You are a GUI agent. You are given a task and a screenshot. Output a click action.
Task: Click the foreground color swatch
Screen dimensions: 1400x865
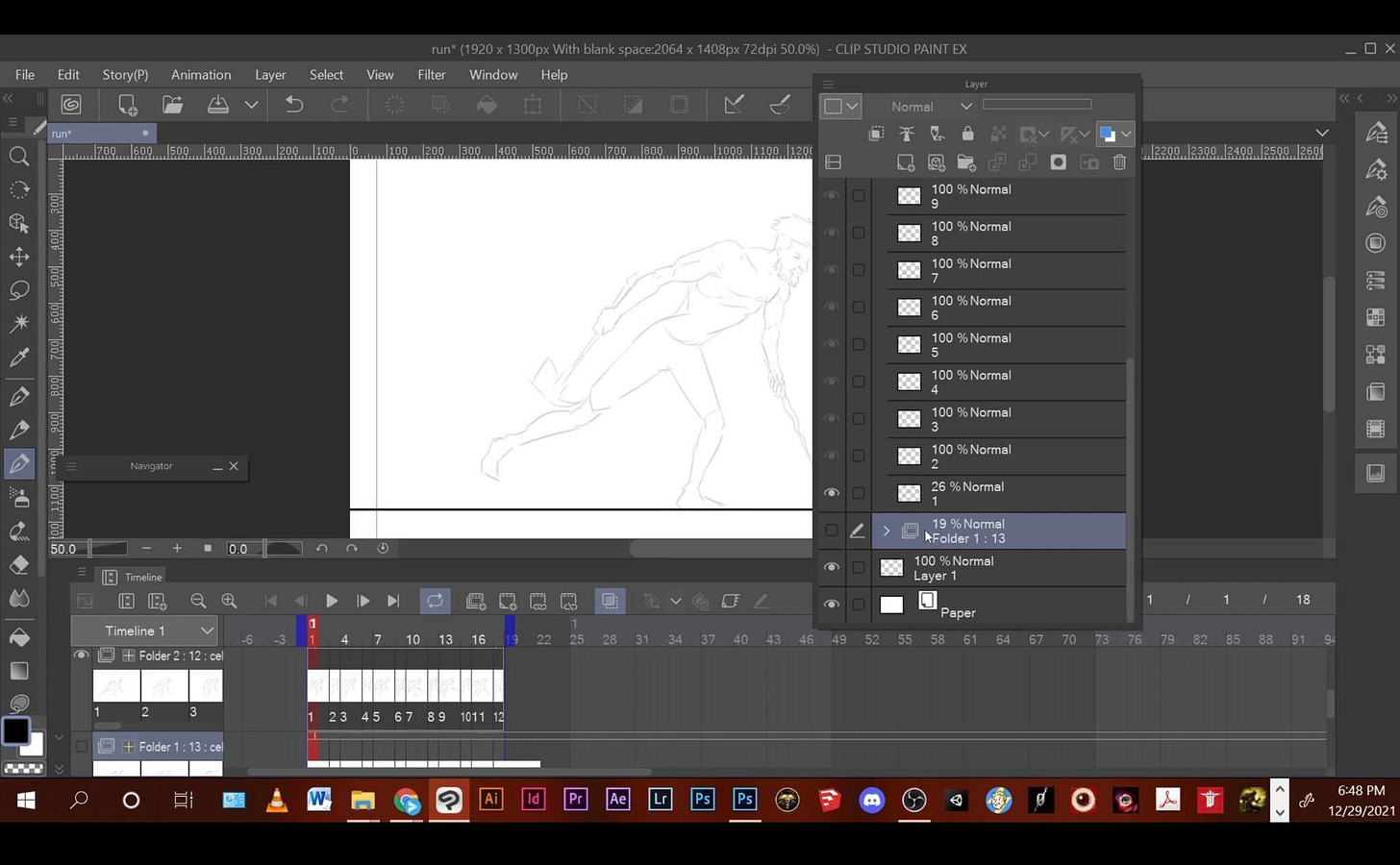point(14,730)
